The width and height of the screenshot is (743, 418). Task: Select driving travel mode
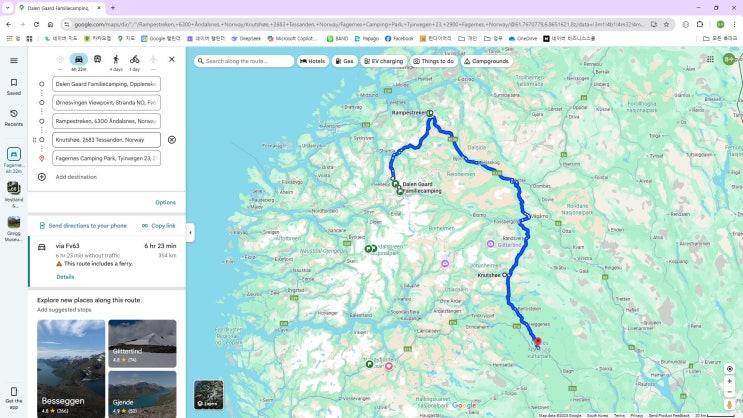(x=79, y=59)
